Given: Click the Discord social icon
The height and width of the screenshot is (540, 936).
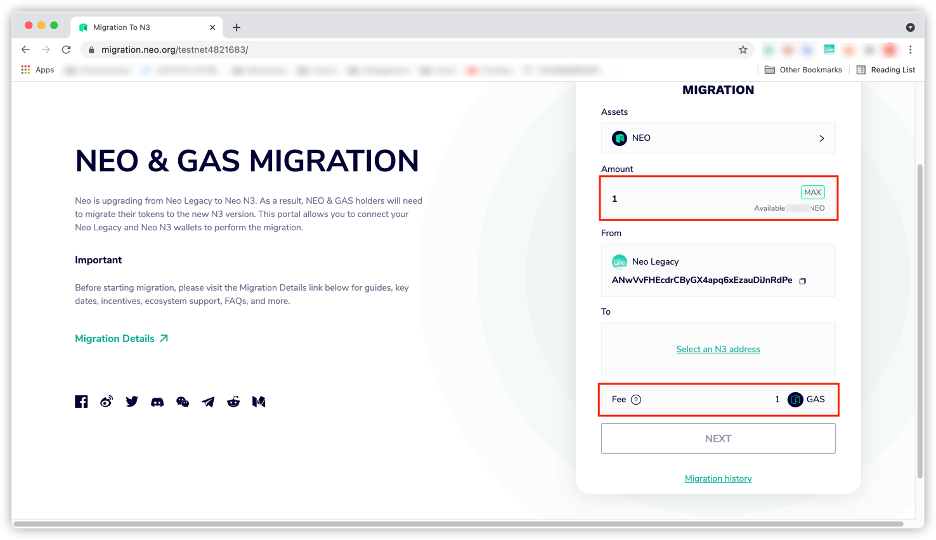Looking at the screenshot, I should click(157, 402).
